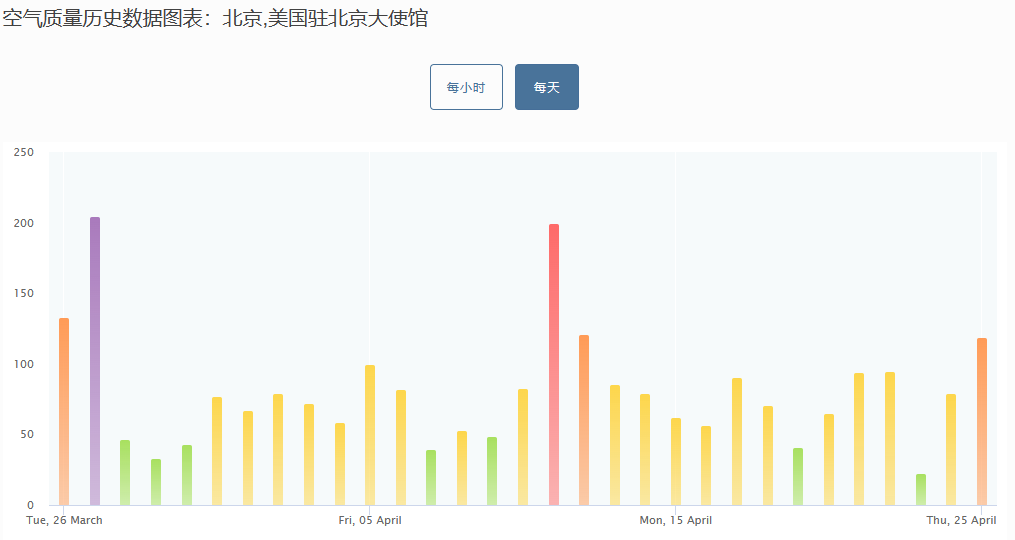Click the orange bar right after the red bar
Screen dimensions: 1015x540
pos(584,420)
